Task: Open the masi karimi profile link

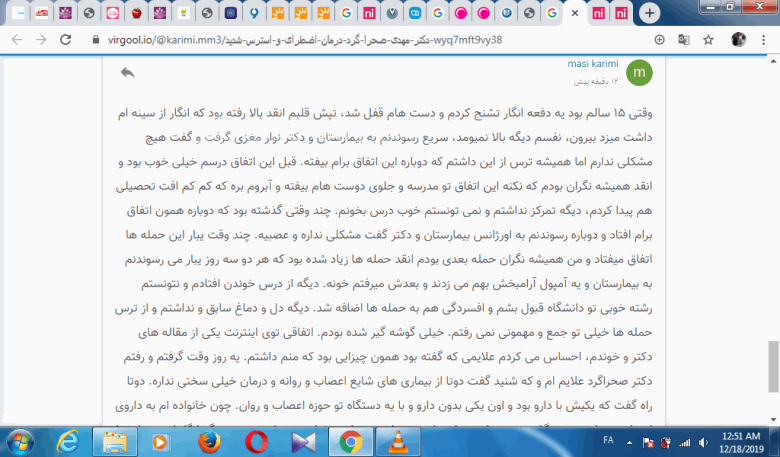Action: click(x=594, y=62)
